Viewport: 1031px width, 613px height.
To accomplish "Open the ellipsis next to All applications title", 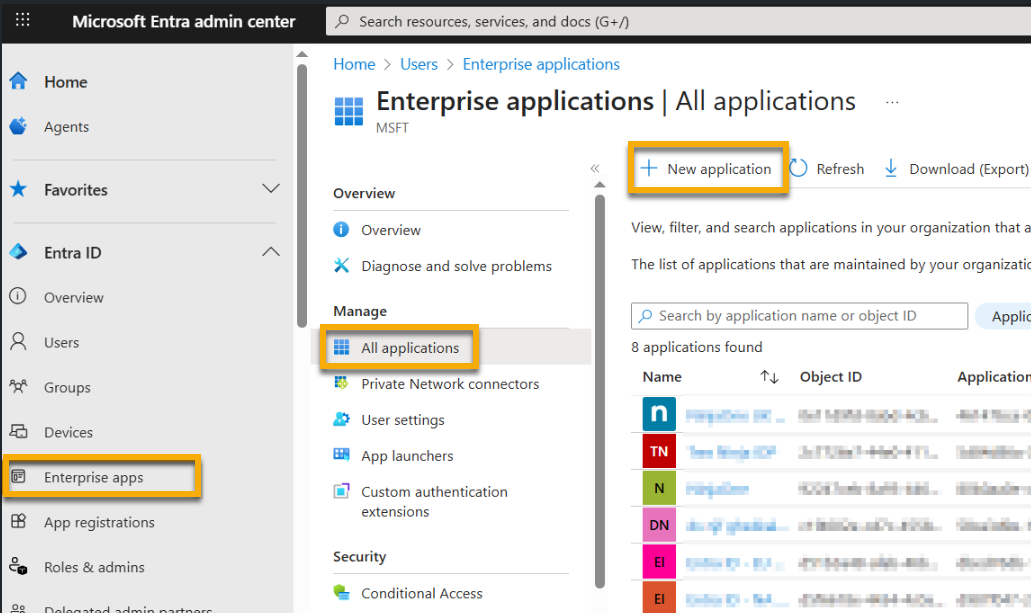I will [891, 100].
